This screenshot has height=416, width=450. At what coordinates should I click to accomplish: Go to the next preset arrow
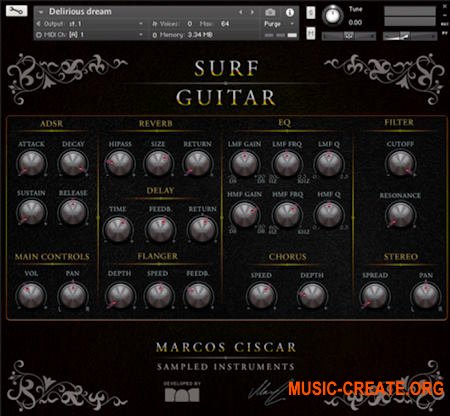[252, 12]
